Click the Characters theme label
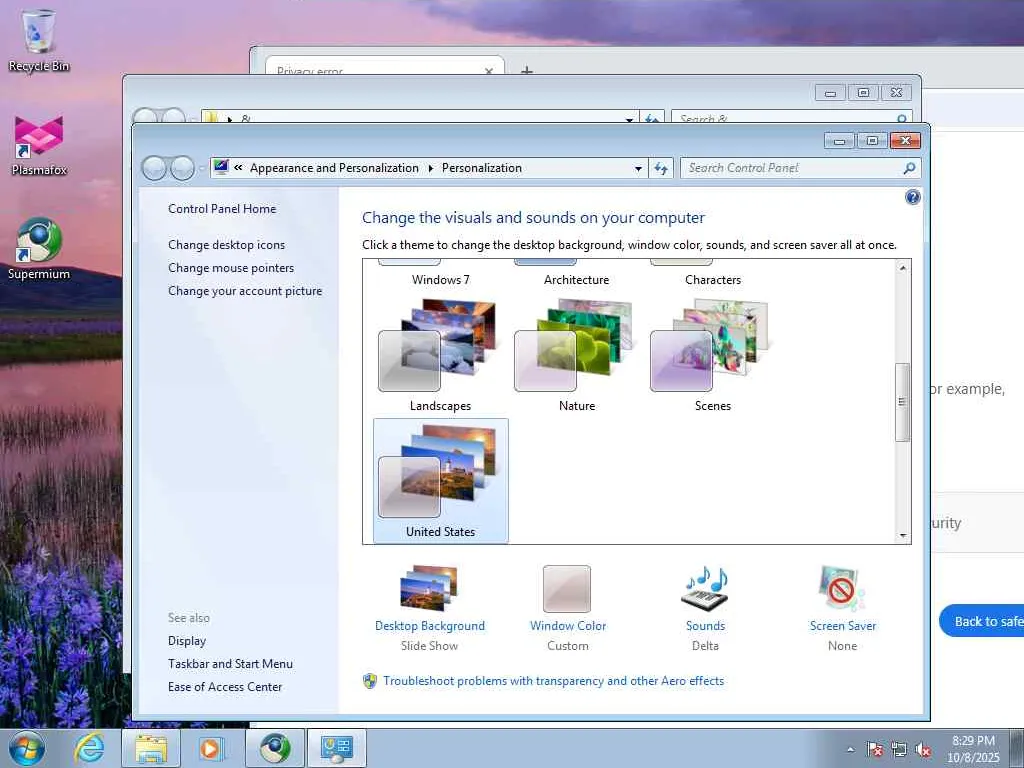Image resolution: width=1024 pixels, height=768 pixels. click(713, 280)
